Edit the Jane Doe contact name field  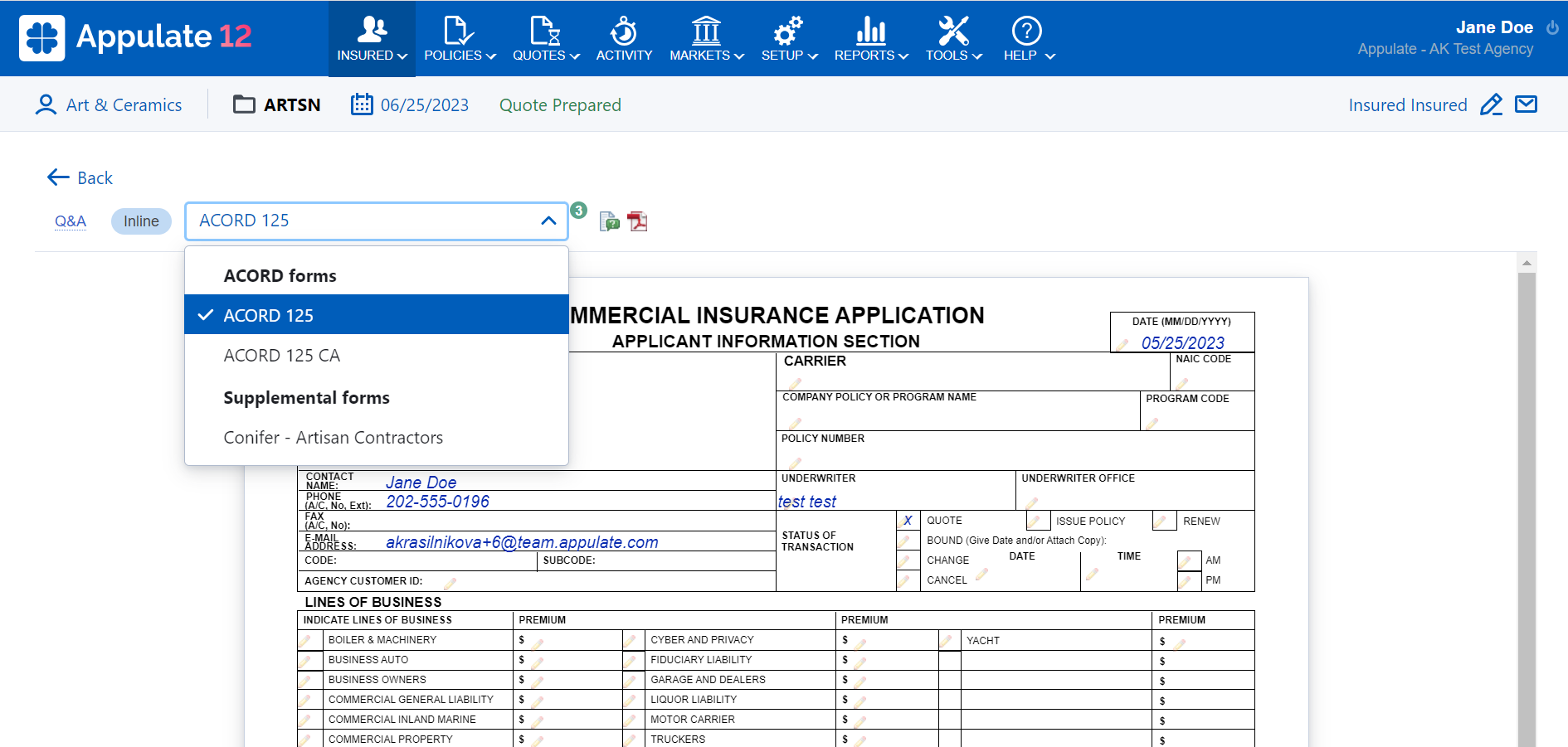421,483
